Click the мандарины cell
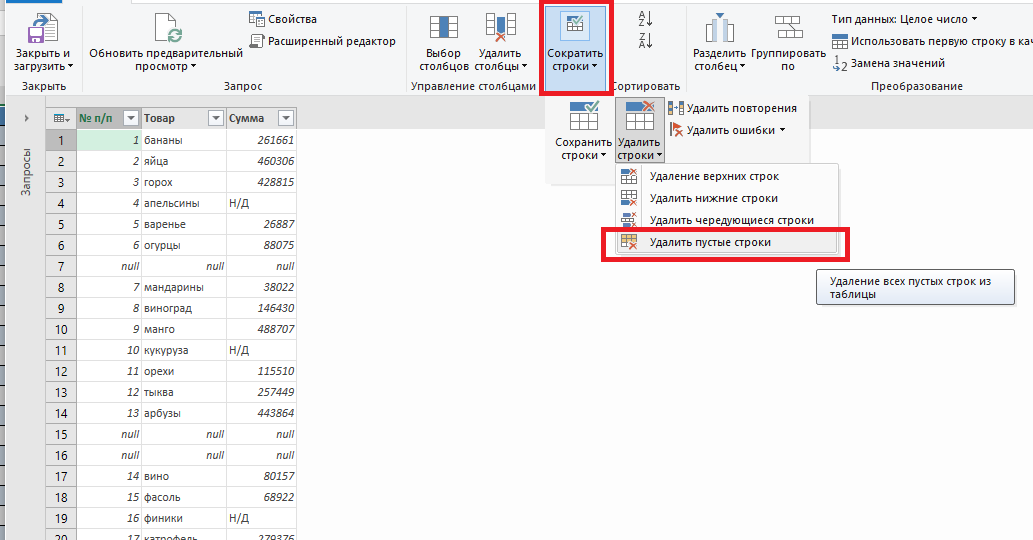 click(184, 287)
